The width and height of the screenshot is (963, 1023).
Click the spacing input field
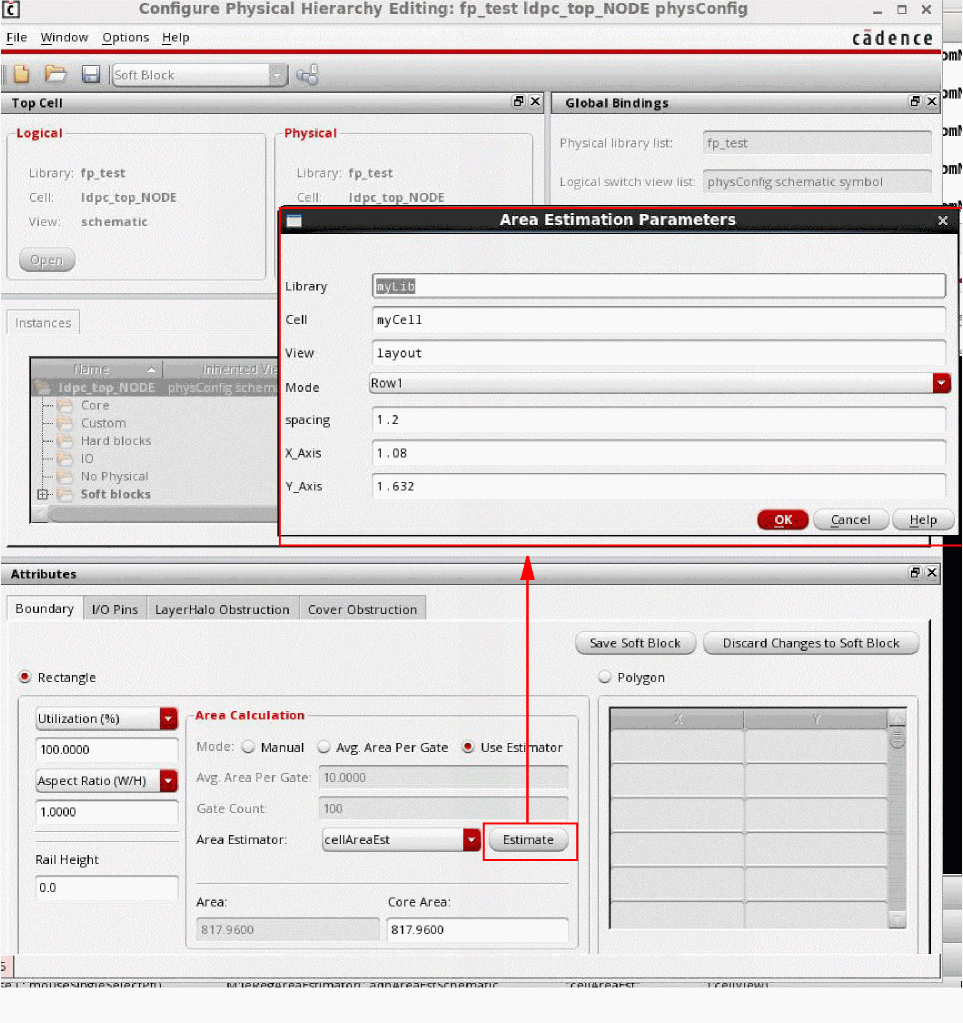coord(658,420)
